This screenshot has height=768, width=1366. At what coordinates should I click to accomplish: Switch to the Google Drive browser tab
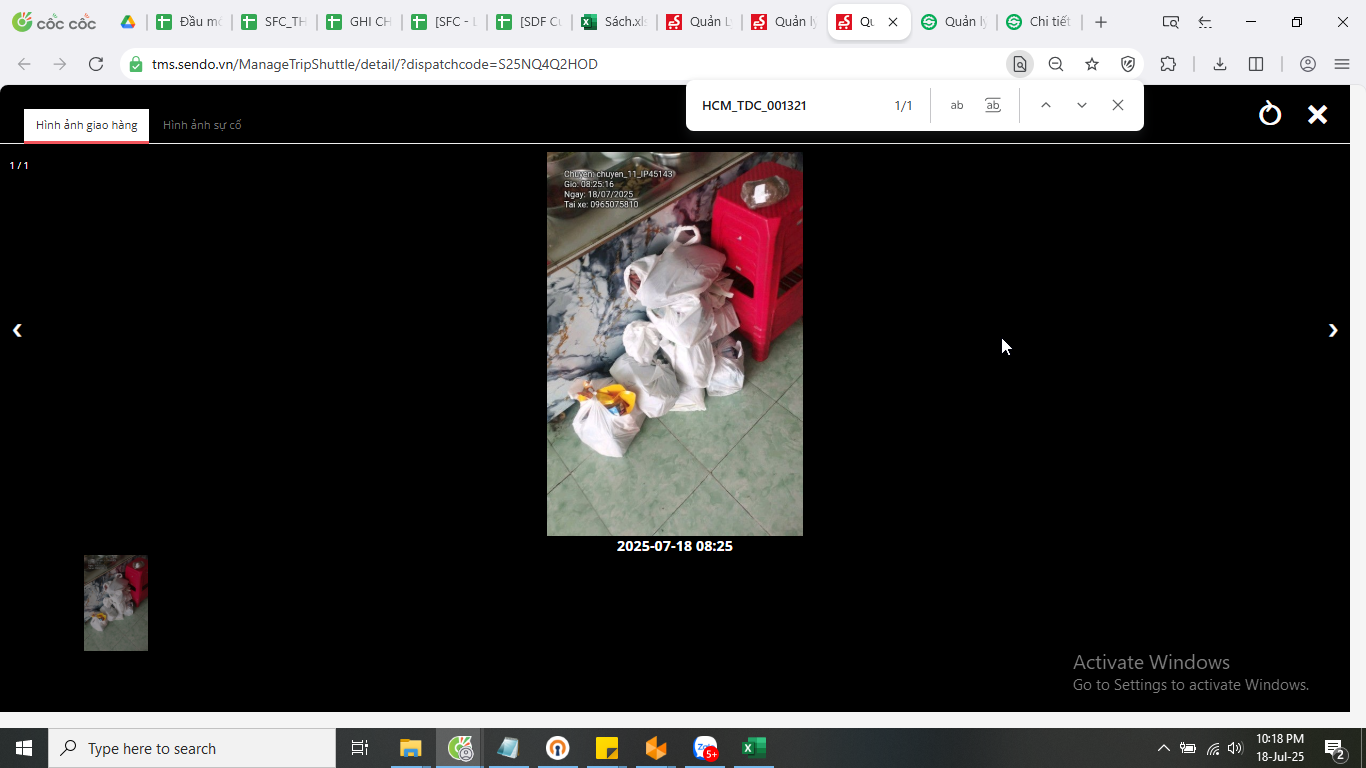click(128, 22)
